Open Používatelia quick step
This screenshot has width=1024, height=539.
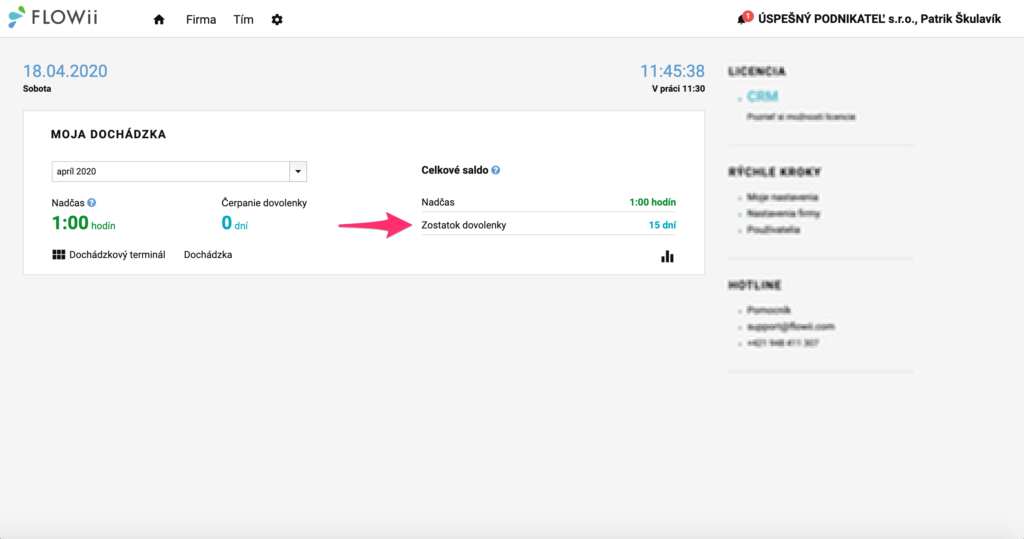point(773,230)
